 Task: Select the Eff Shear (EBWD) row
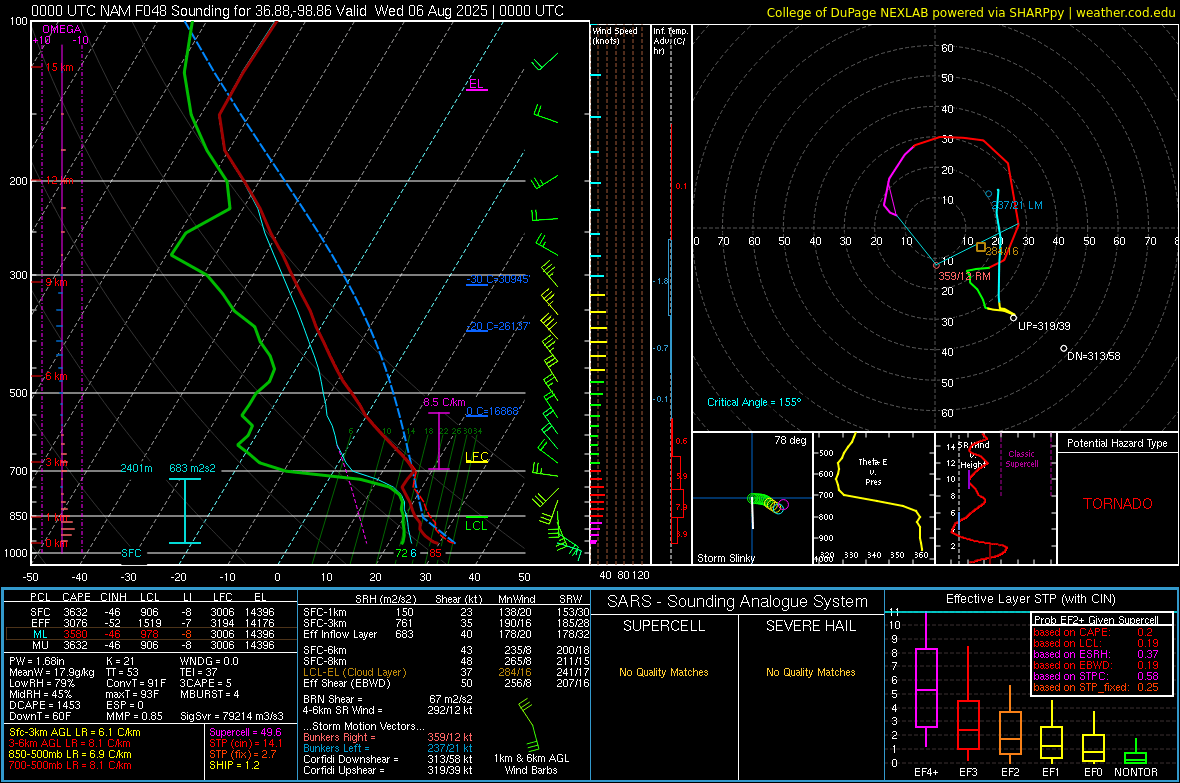(446, 684)
